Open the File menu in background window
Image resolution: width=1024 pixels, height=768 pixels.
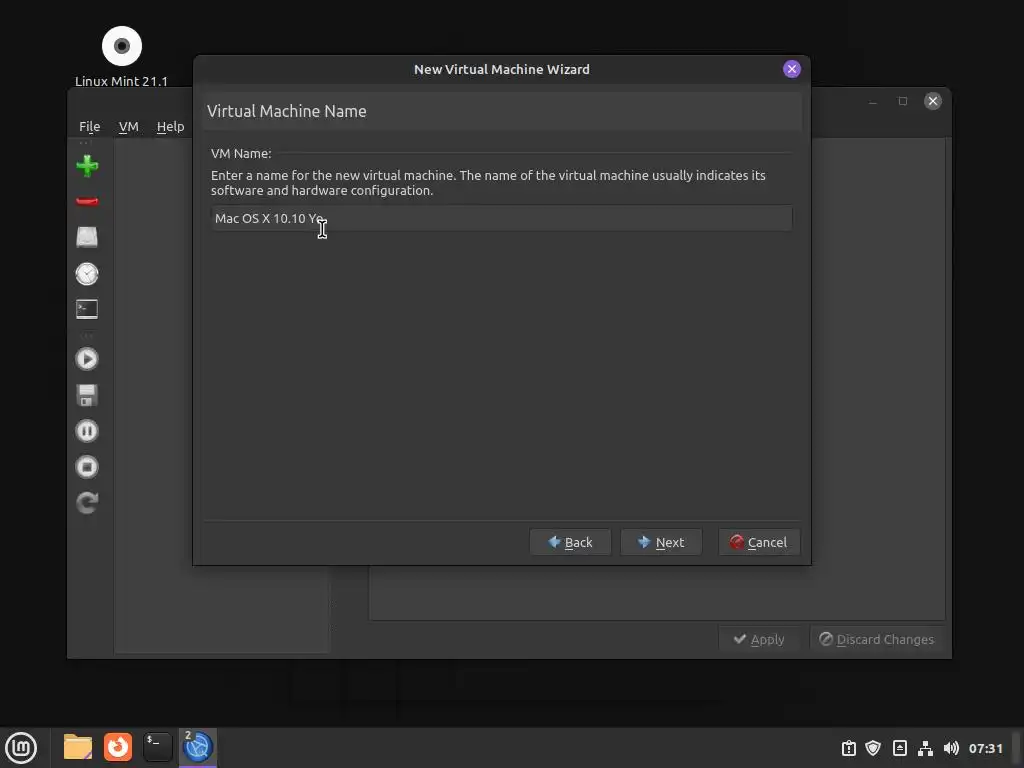tap(89, 126)
